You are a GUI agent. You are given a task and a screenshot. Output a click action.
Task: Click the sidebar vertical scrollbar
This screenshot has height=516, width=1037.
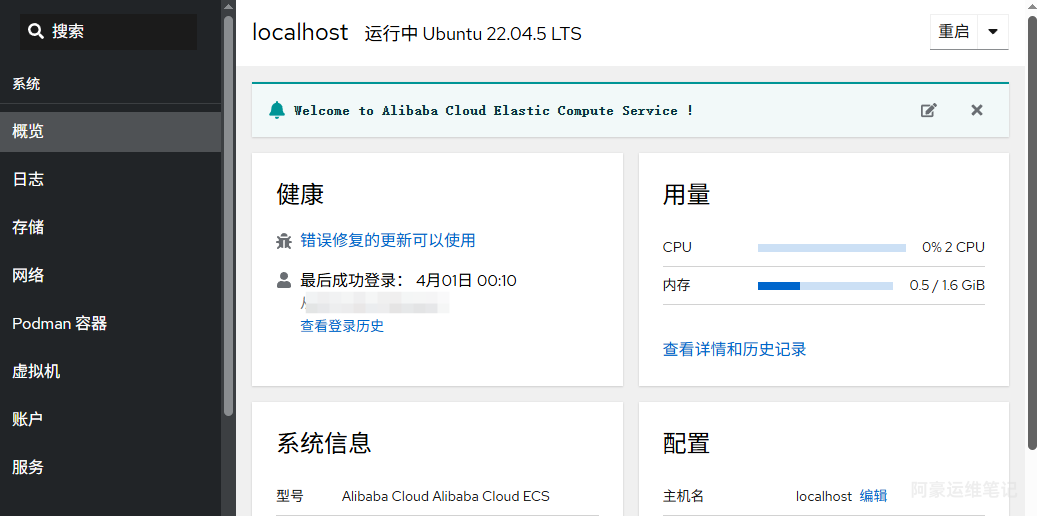point(228,216)
